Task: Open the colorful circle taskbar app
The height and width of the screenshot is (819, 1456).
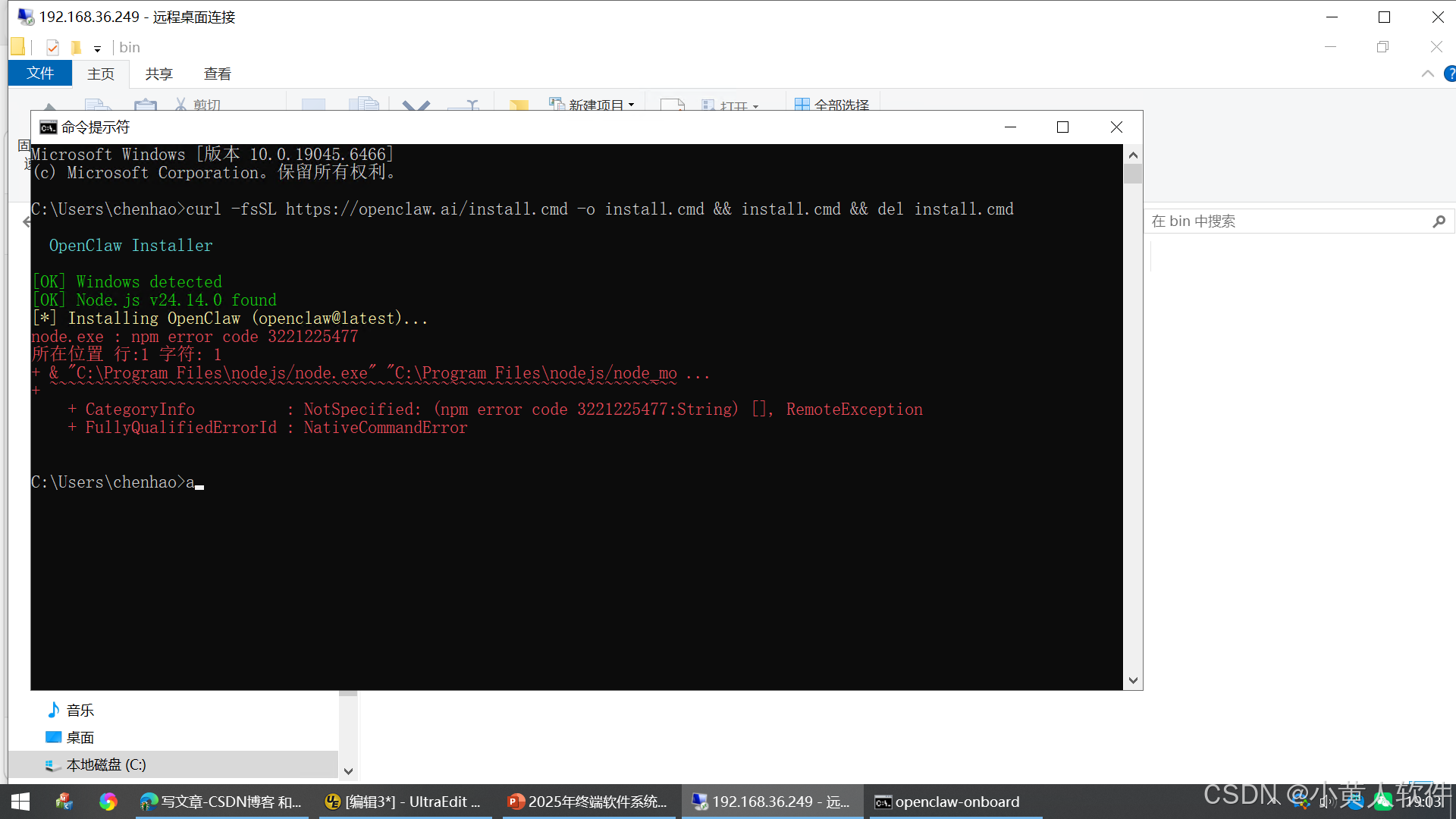Action: [108, 802]
